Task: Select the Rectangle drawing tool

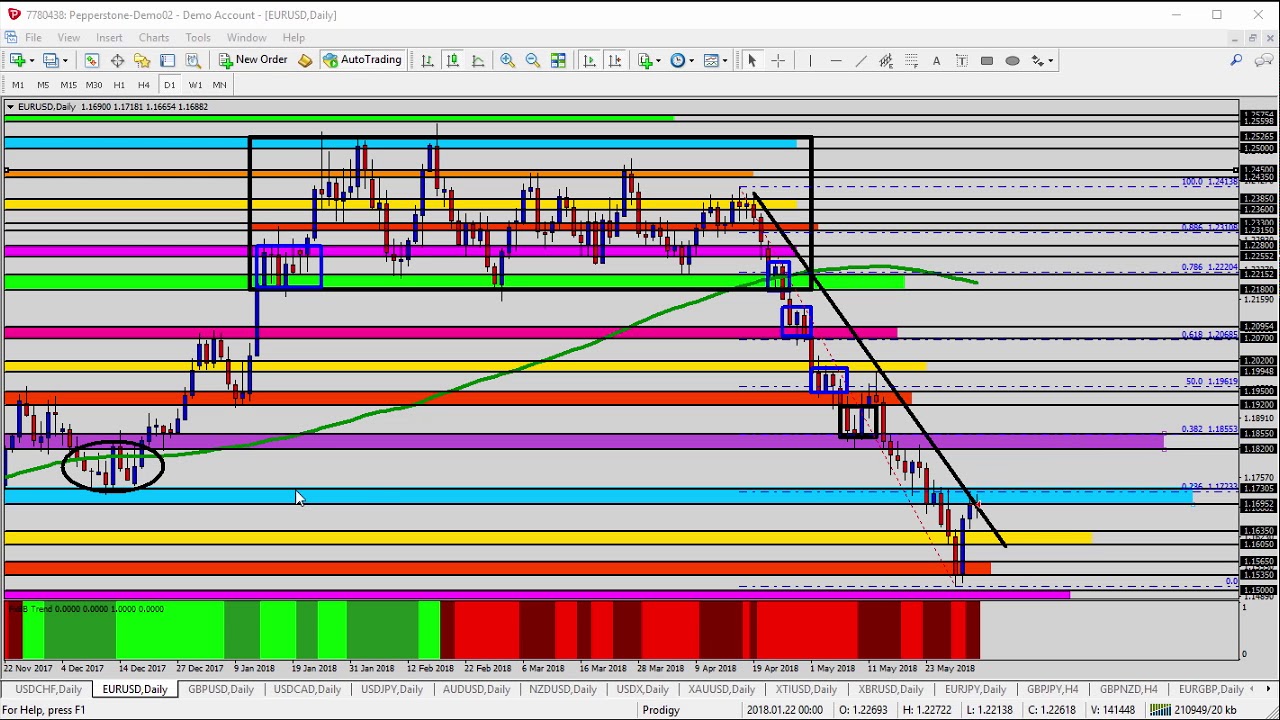Action: (987, 60)
